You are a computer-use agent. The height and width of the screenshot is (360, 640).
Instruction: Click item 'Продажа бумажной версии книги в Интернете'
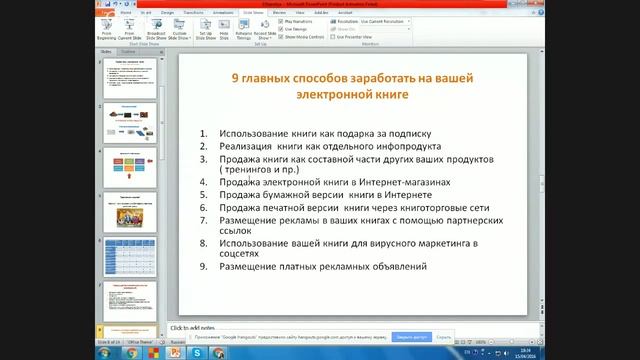click(326, 195)
